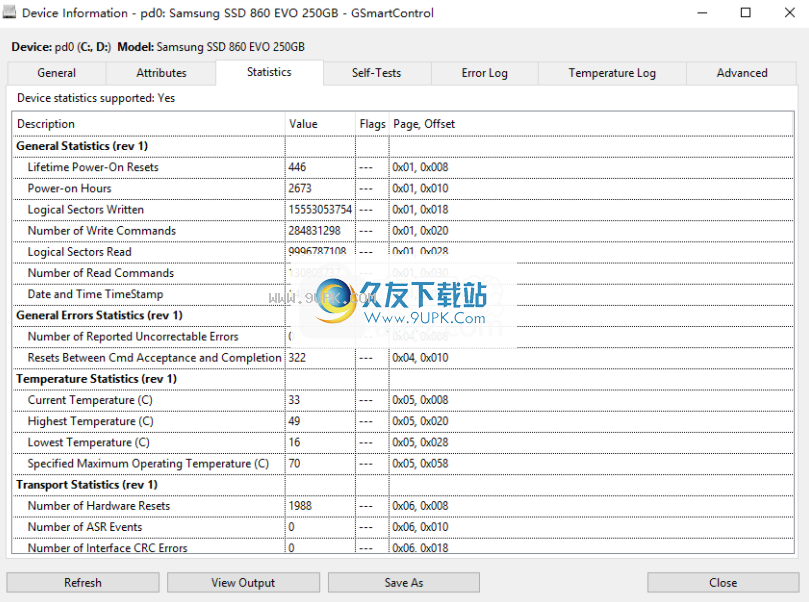809x602 pixels.
Task: Click the Device: pd0 (C:, D:) label
Action: (x=61, y=47)
